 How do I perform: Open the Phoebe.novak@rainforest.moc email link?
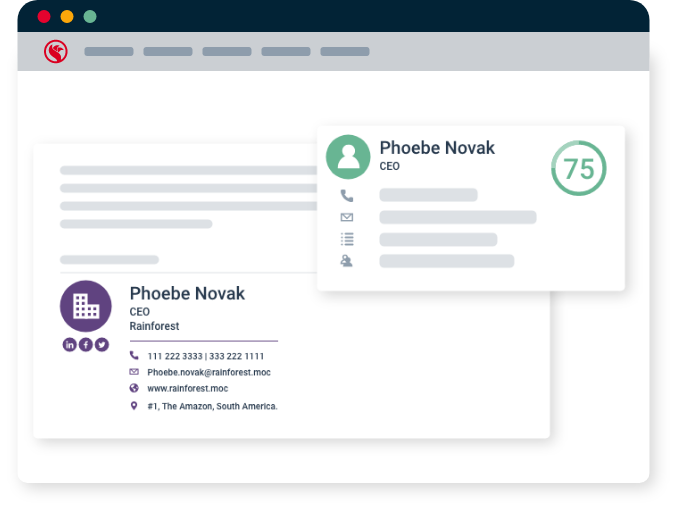point(209,372)
